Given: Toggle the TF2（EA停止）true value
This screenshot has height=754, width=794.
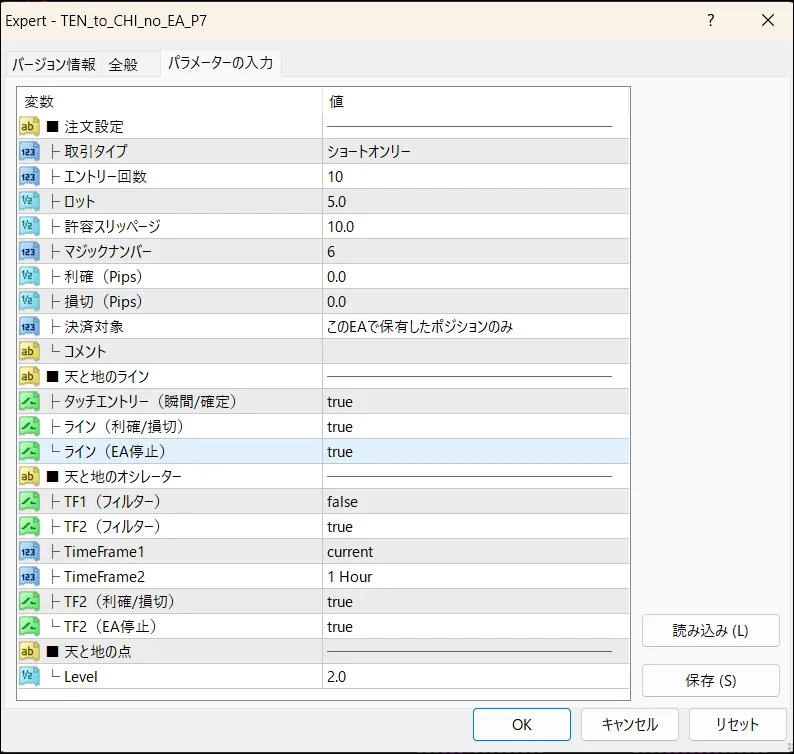Looking at the screenshot, I should tap(475, 626).
